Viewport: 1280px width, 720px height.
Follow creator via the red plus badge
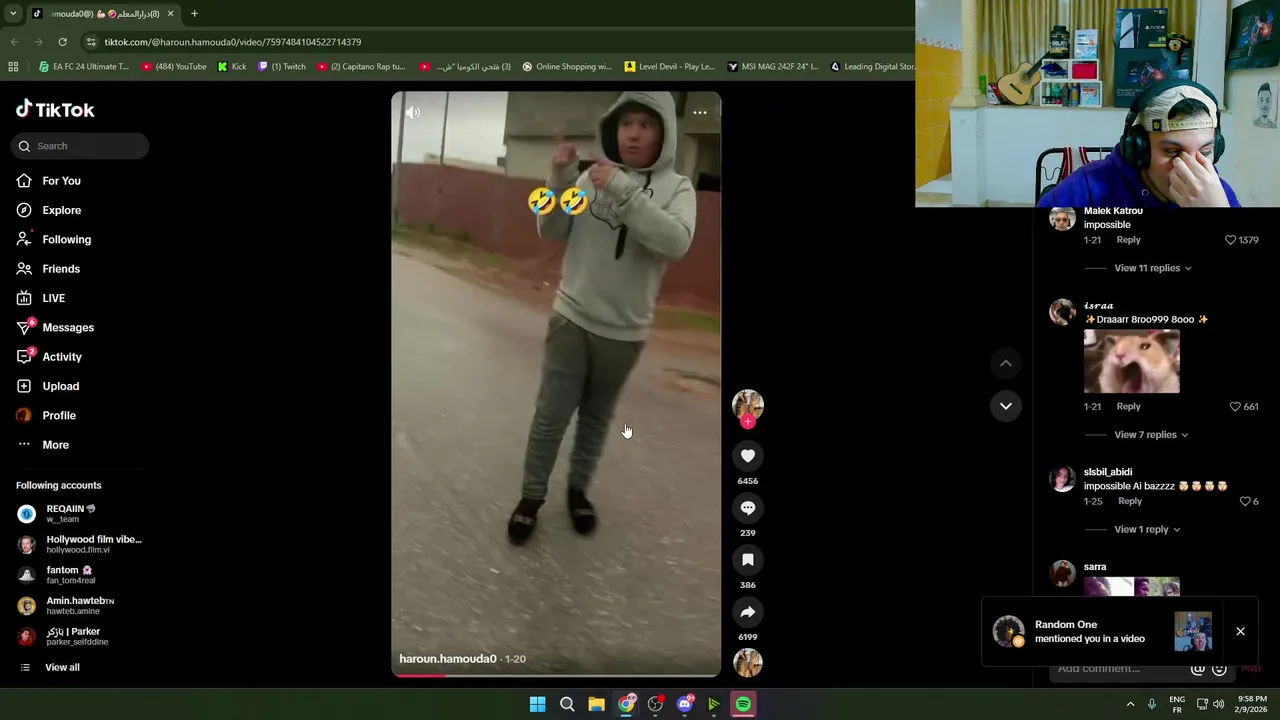(748, 422)
